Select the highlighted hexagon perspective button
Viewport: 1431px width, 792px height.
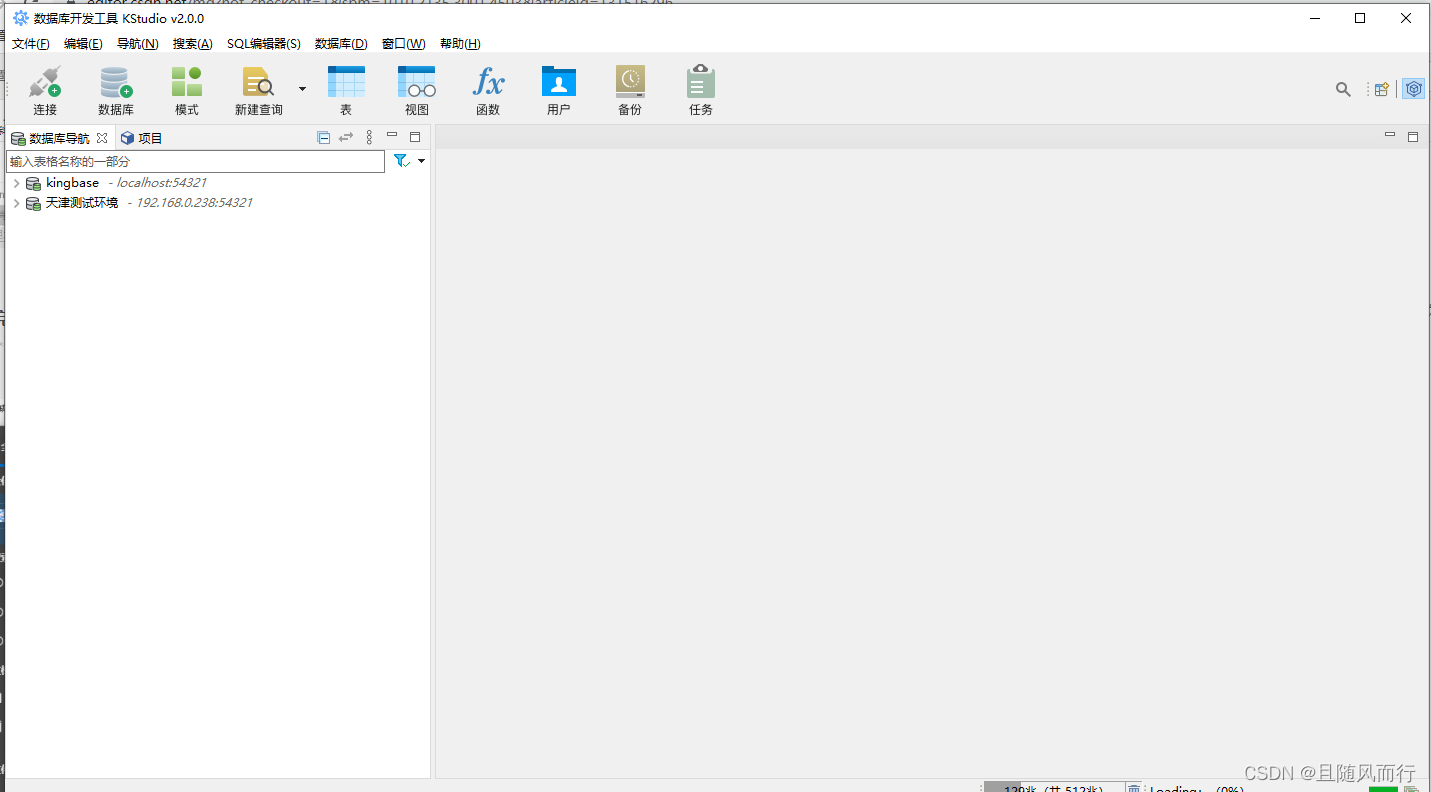(x=1413, y=89)
